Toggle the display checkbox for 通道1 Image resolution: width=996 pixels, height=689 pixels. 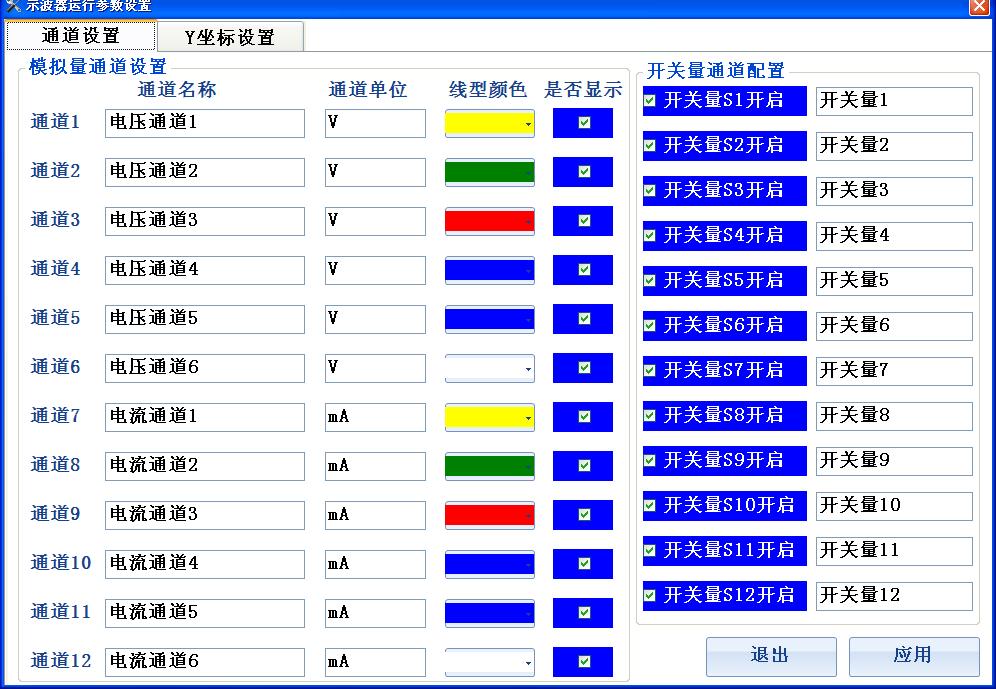point(582,122)
